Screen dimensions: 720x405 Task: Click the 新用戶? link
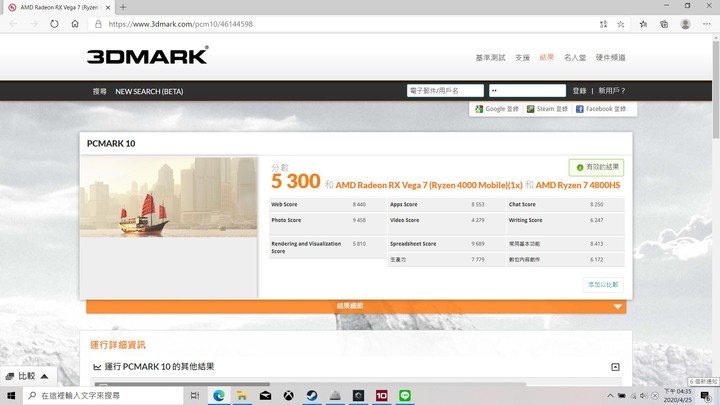pos(611,90)
